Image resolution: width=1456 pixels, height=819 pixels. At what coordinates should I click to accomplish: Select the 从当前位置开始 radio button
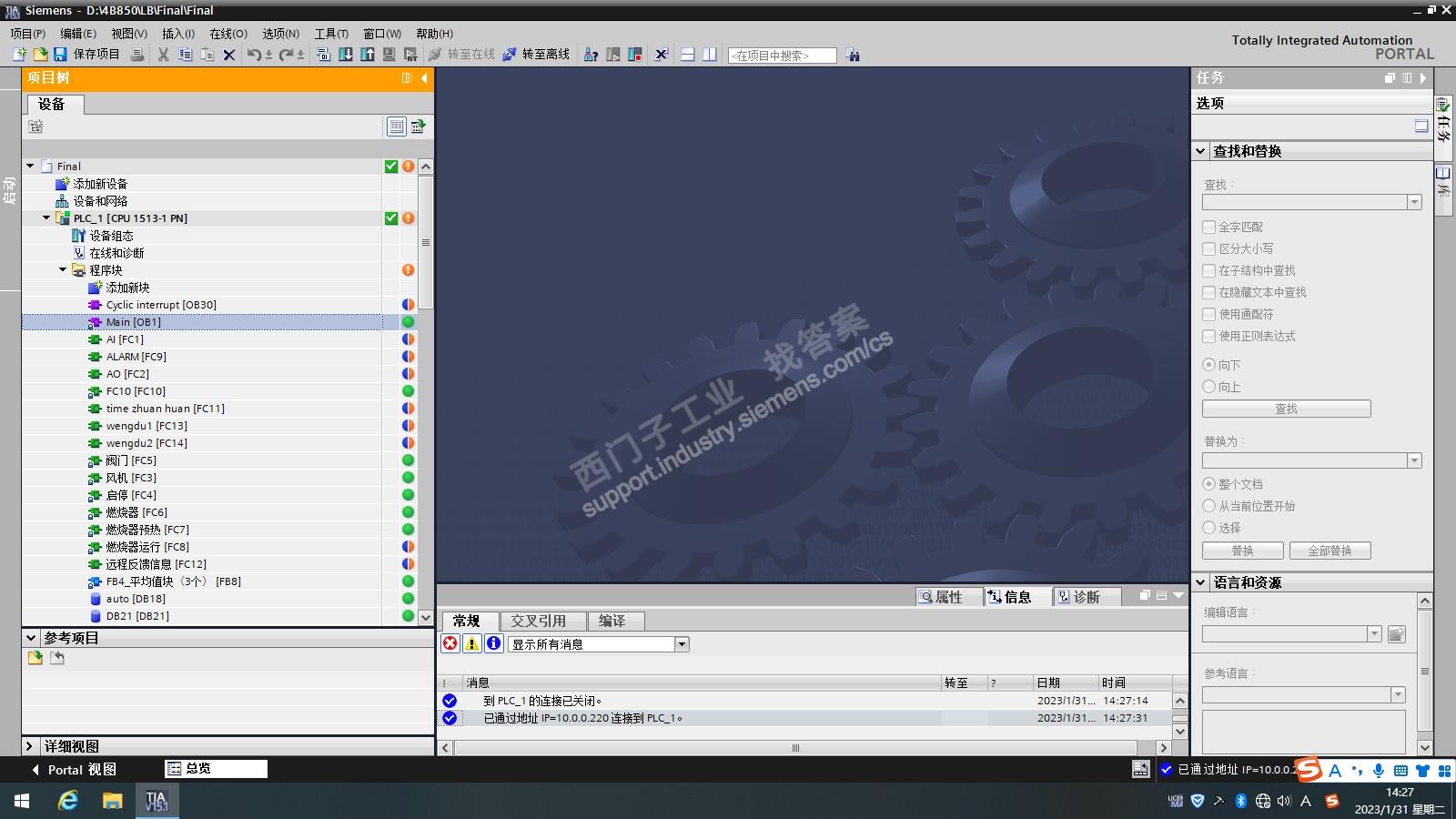1209,505
